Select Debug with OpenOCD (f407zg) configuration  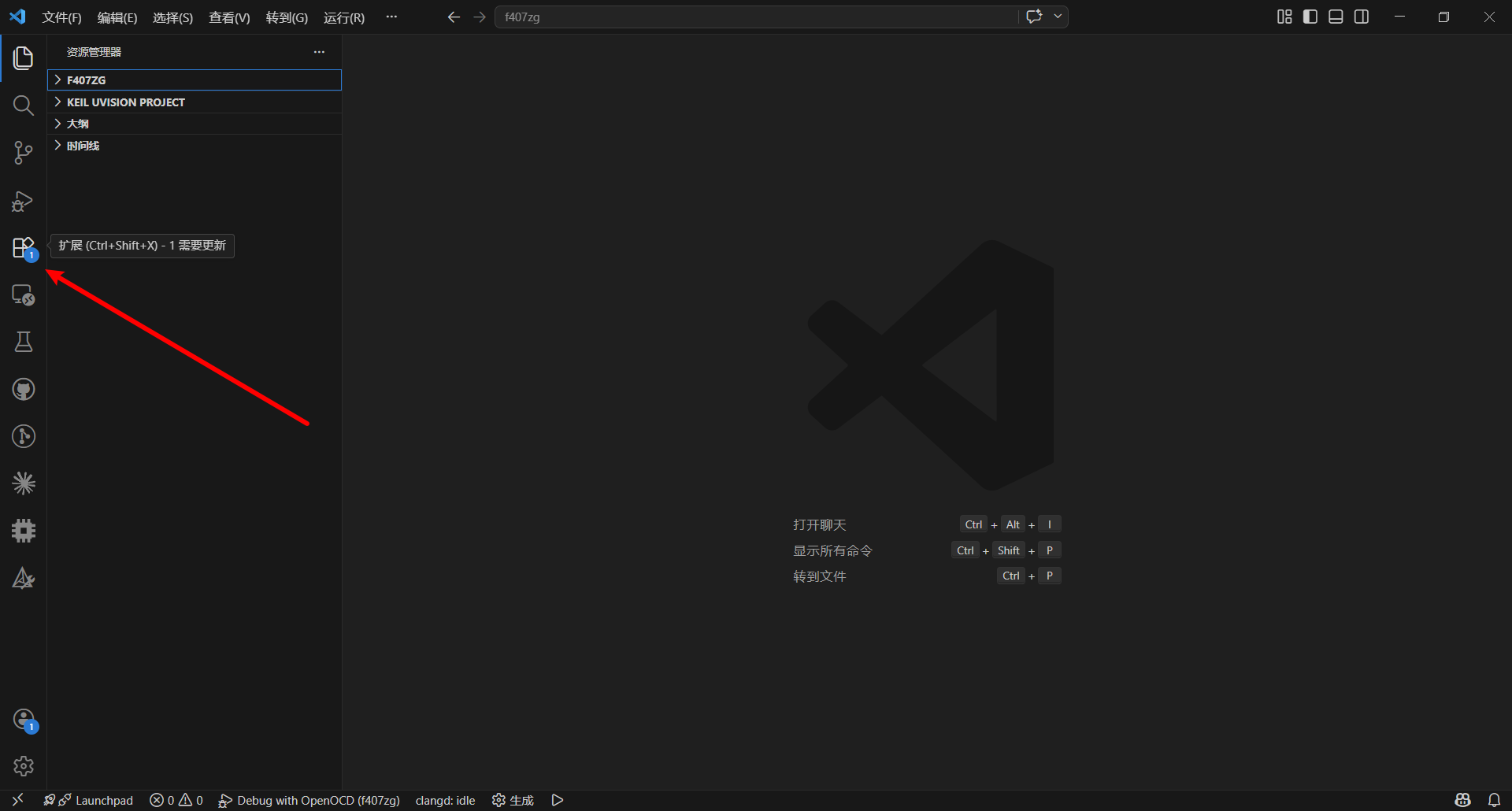click(x=309, y=800)
